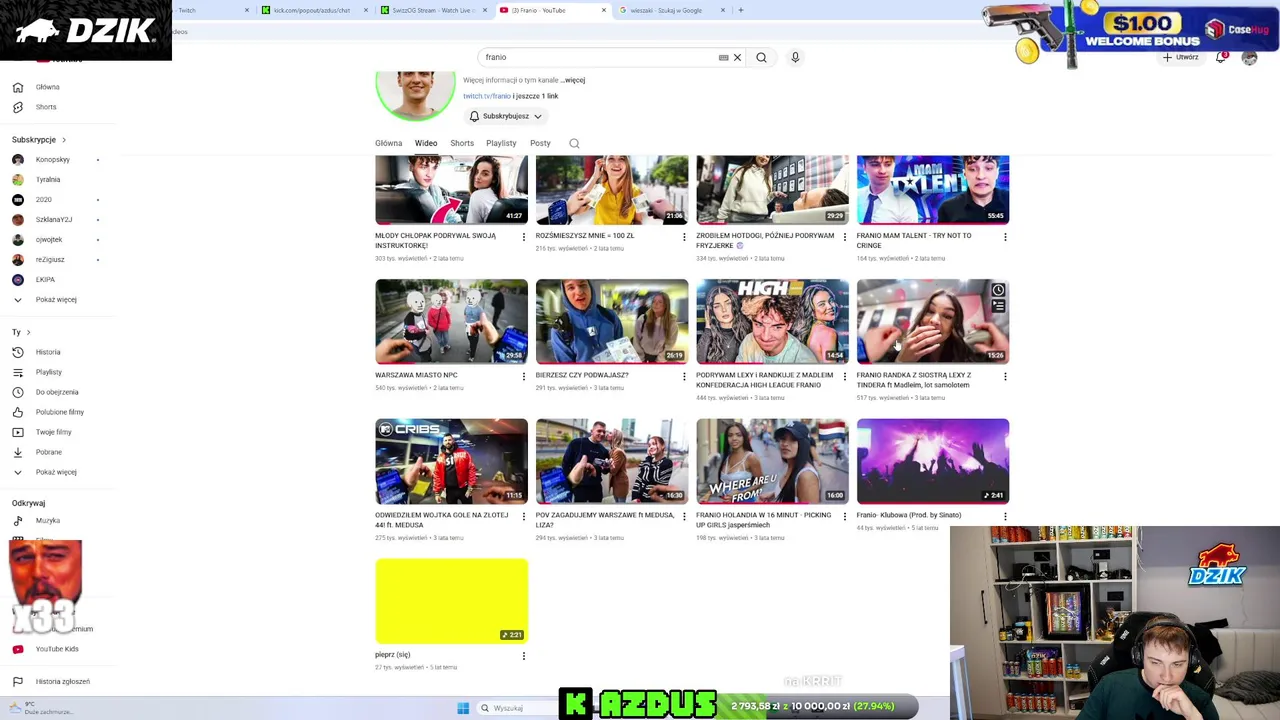
Task: Start voice search with microphone icon
Action: [795, 57]
